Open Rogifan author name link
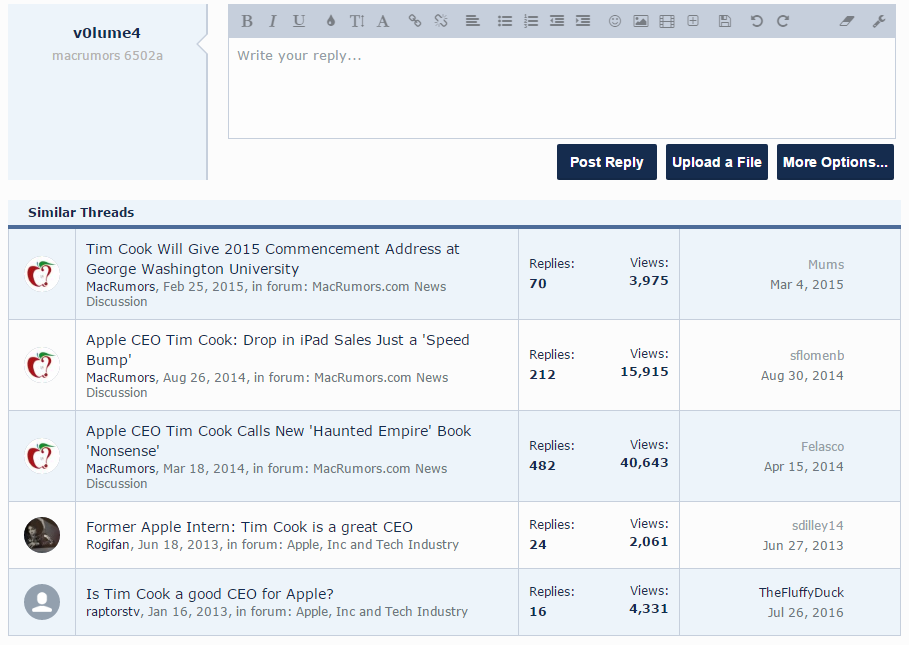The height and width of the screenshot is (645, 909). (x=108, y=545)
